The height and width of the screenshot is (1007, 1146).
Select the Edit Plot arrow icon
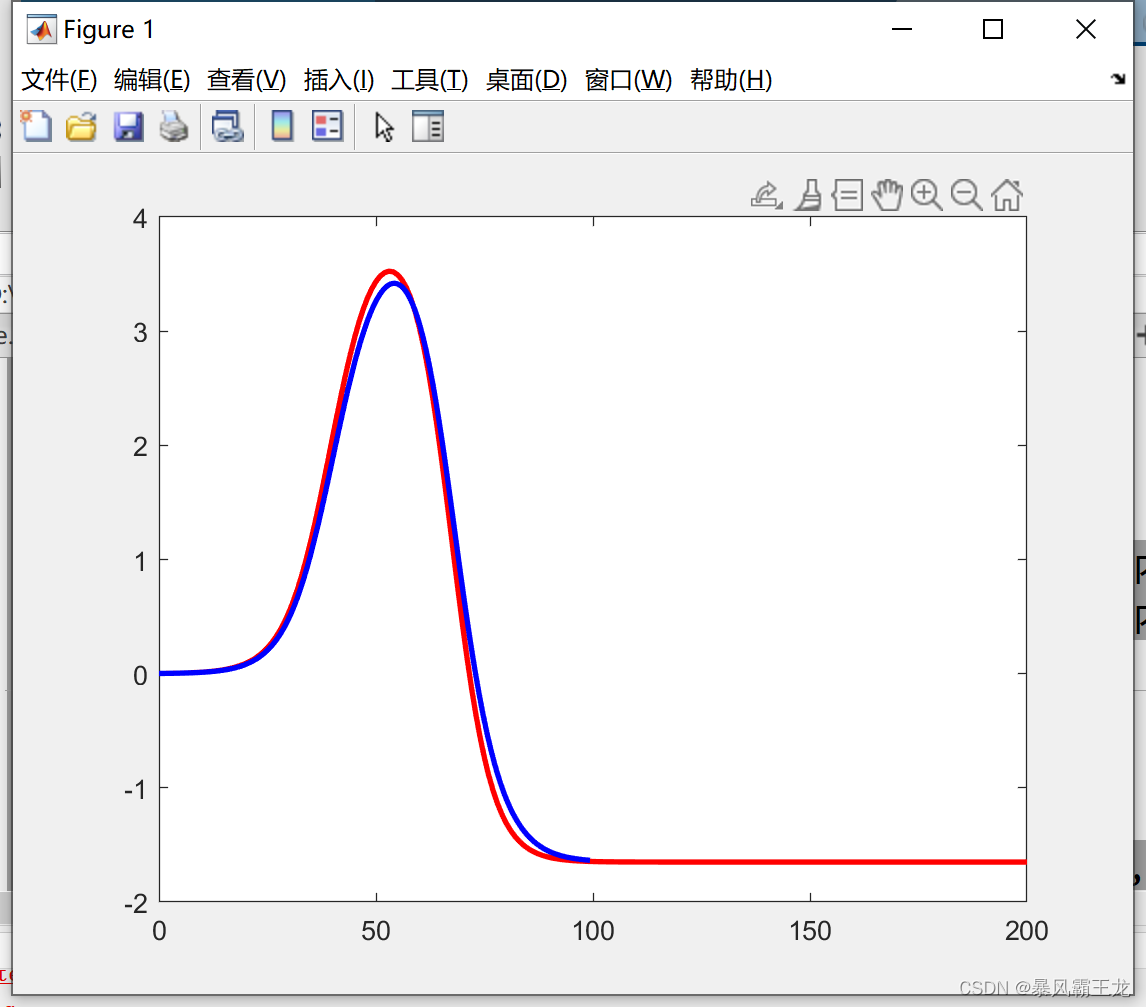[384, 127]
